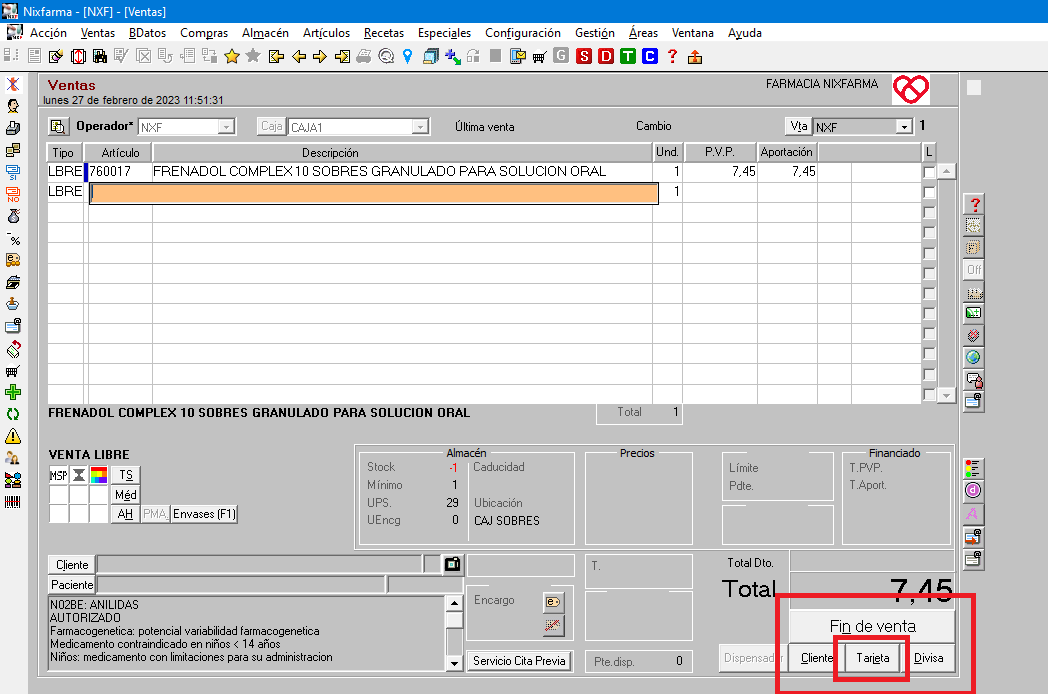Click the Vta button
1048x694 pixels.
tap(799, 126)
